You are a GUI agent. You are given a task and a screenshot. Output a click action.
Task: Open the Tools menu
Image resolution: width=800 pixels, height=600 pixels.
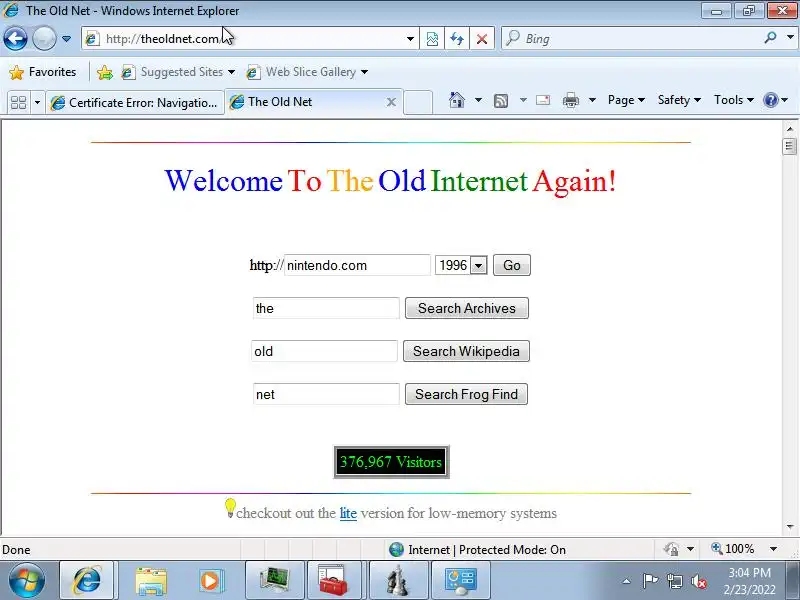tap(734, 100)
